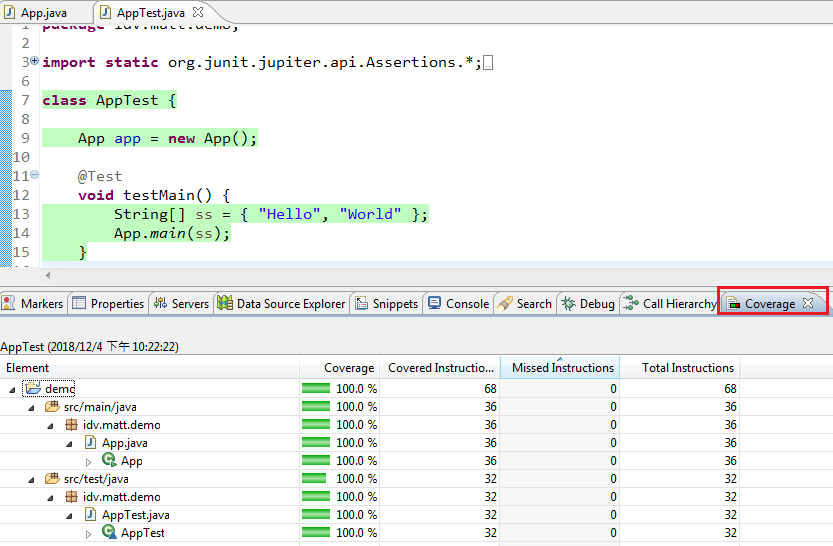
Task: Click the AppTest class icon in coverage tree
Action: coord(109,533)
